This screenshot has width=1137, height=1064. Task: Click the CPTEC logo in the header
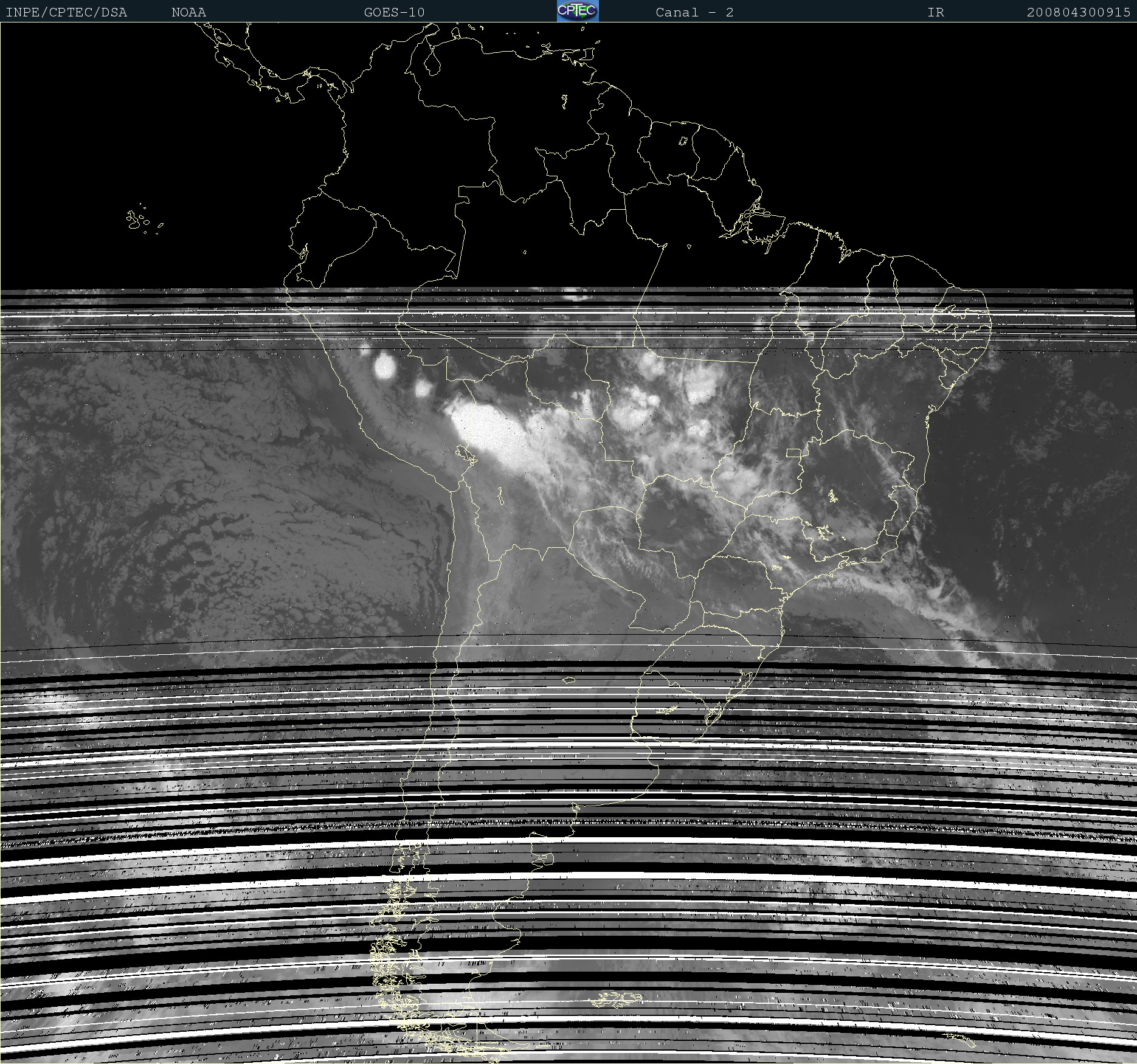click(578, 11)
